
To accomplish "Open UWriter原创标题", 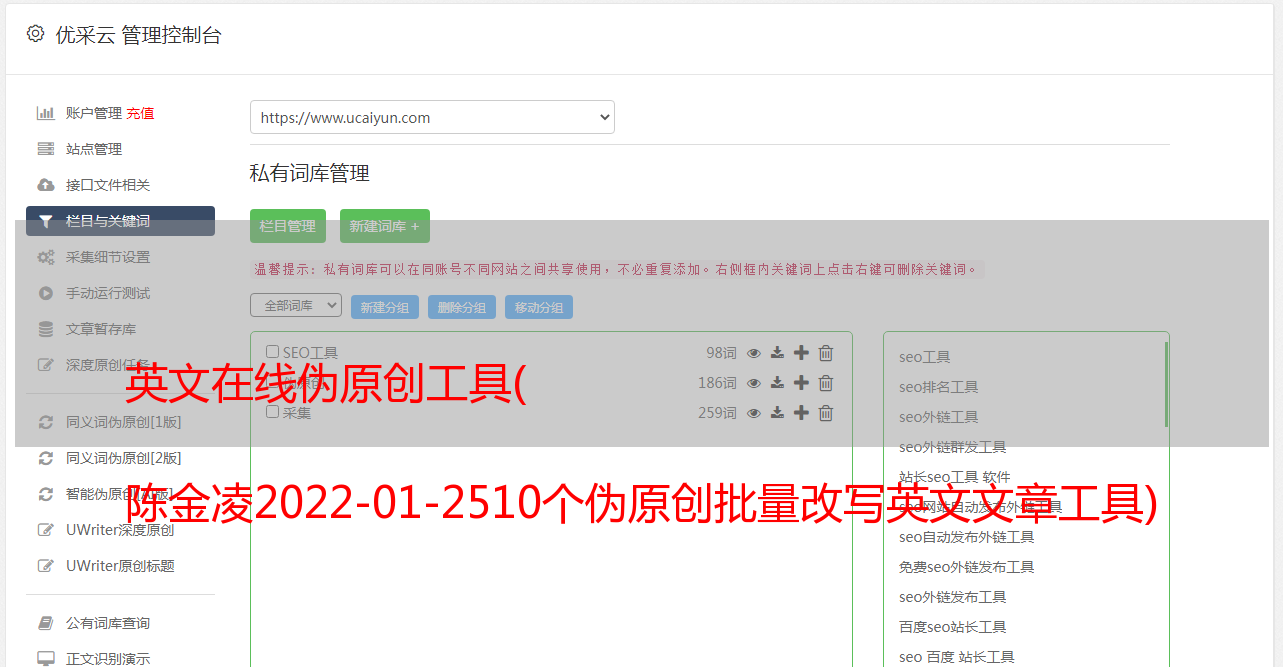I will click(x=120, y=566).
